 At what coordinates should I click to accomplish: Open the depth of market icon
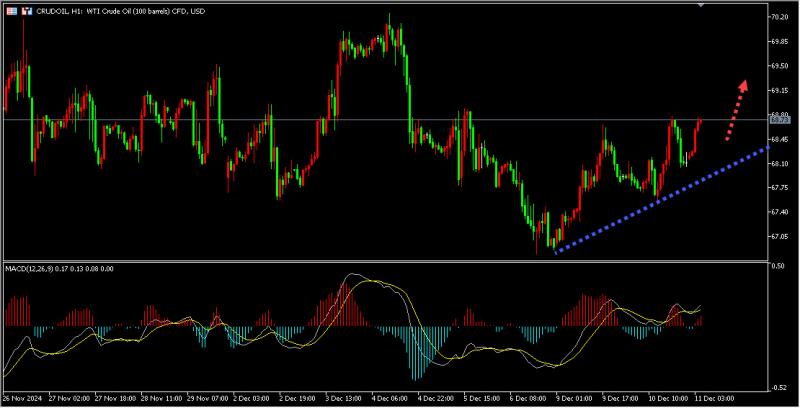click(12, 11)
